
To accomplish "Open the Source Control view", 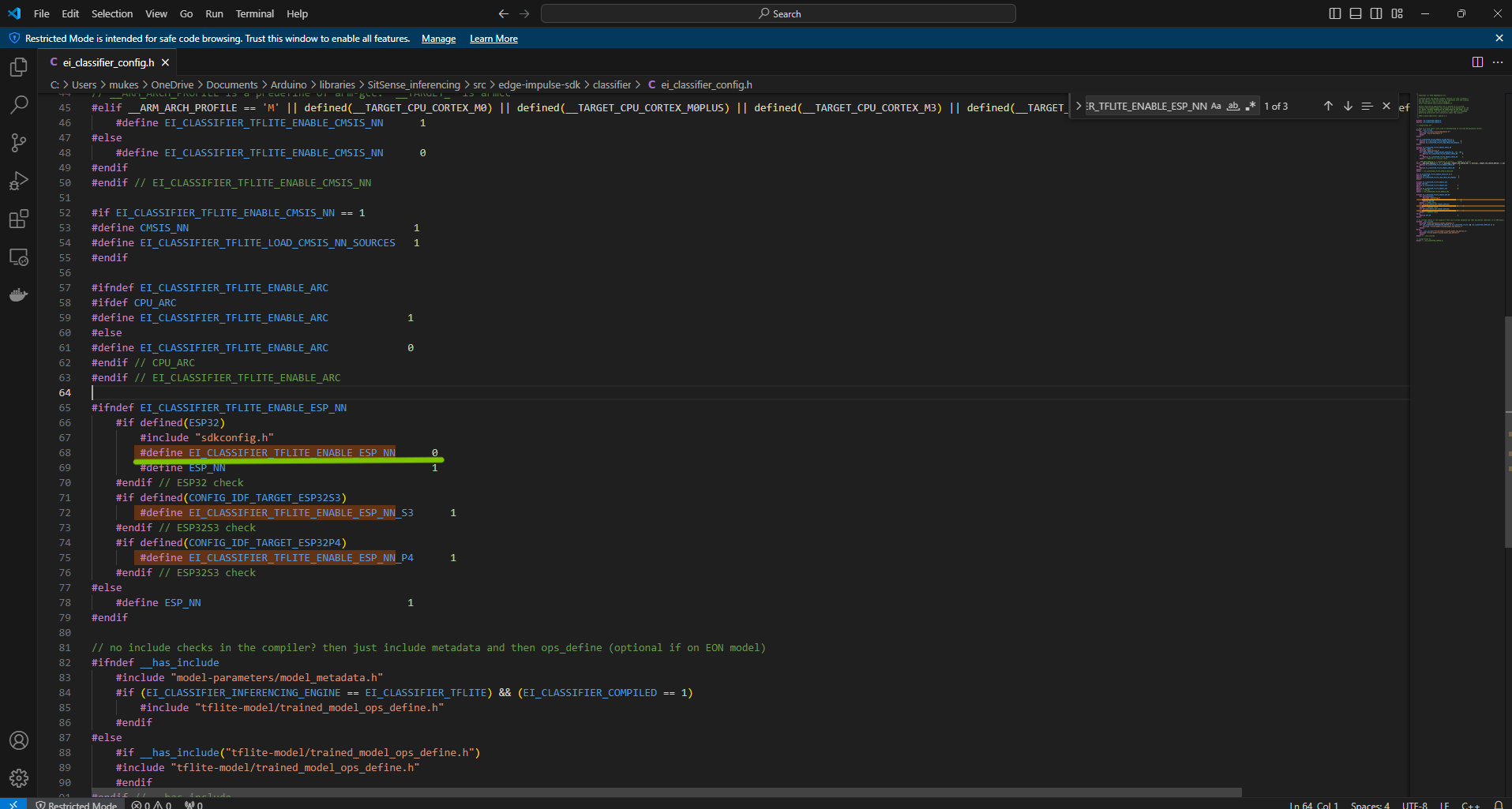I will coord(19,143).
